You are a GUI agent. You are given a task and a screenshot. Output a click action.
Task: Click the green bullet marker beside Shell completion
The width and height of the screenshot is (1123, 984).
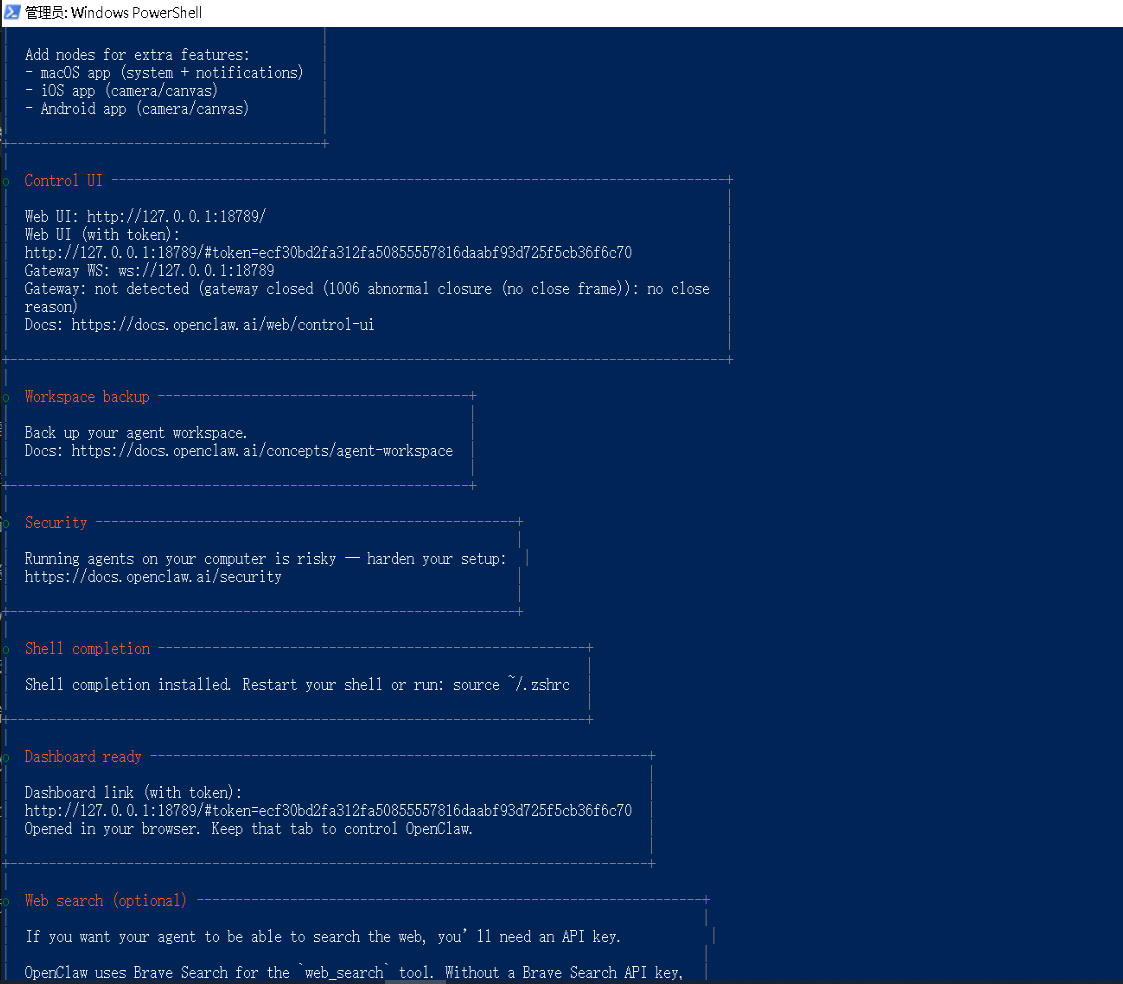pos(6,650)
